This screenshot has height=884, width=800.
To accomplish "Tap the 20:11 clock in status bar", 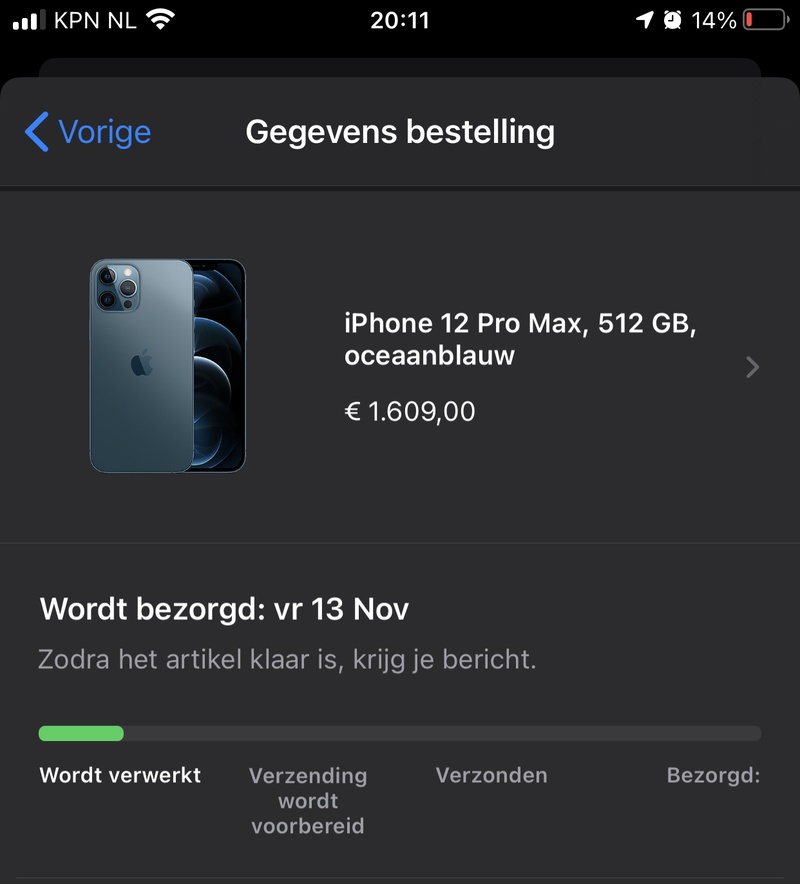I will 400,20.
